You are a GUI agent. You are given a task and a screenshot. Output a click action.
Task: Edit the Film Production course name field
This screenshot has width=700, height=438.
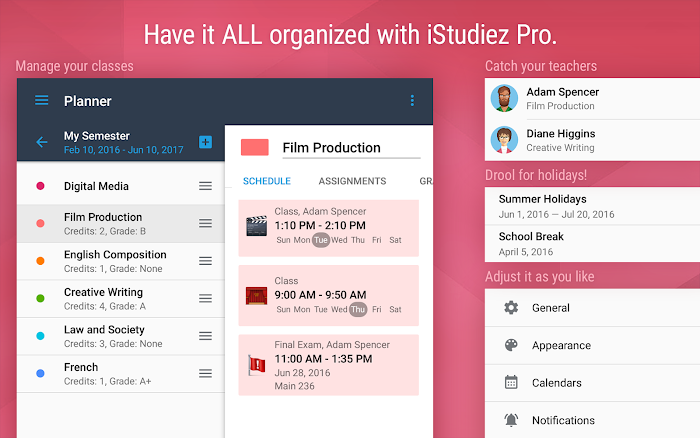point(350,148)
